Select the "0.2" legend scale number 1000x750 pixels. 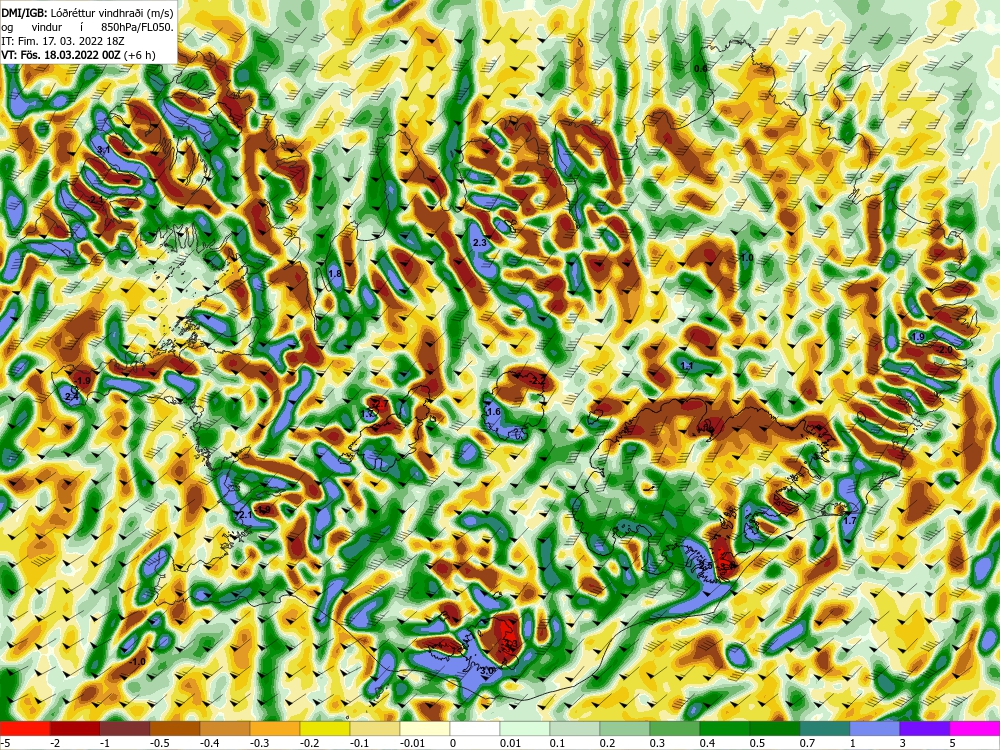[x=607, y=743]
